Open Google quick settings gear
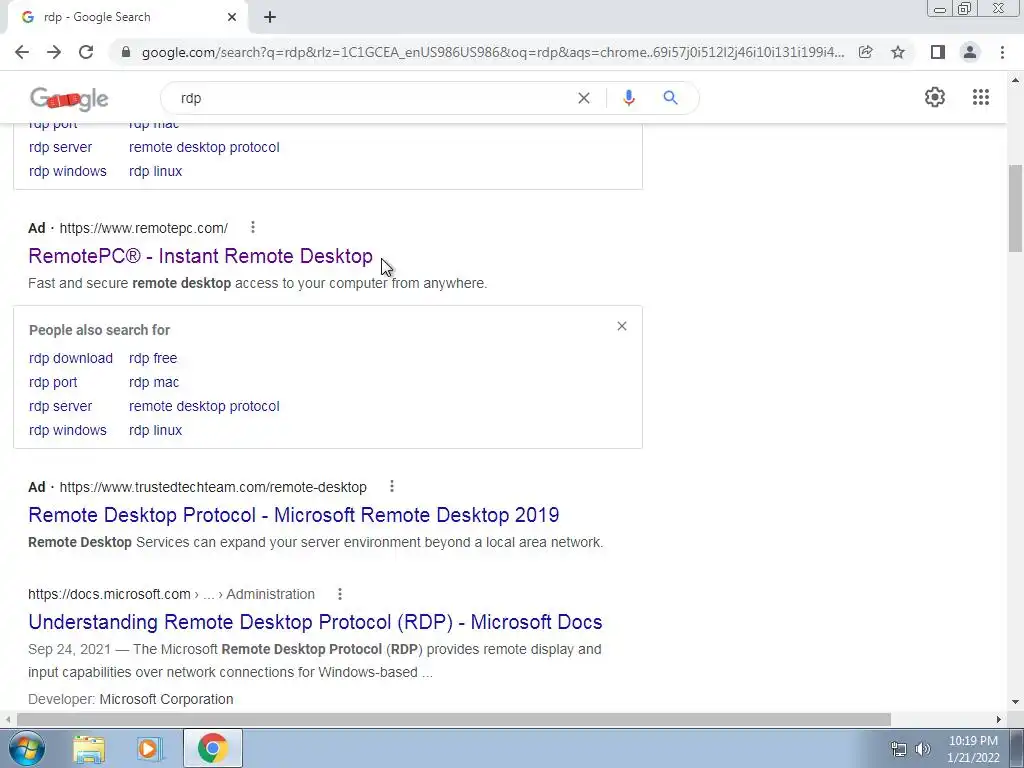This screenshot has height=768, width=1024. click(x=935, y=97)
